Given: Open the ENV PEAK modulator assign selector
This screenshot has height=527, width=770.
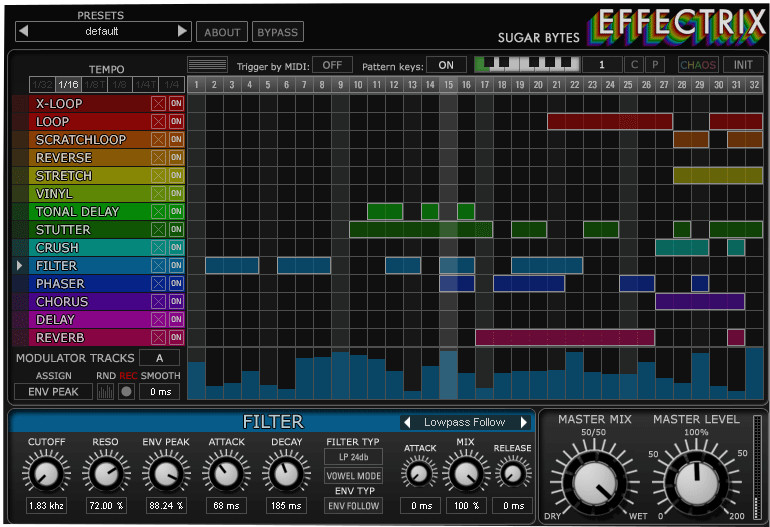Looking at the screenshot, I should (x=53, y=392).
